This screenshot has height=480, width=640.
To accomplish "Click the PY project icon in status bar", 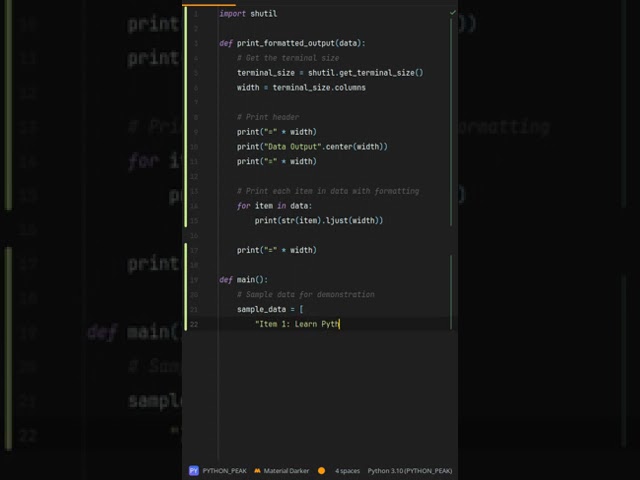I will 193,471.
